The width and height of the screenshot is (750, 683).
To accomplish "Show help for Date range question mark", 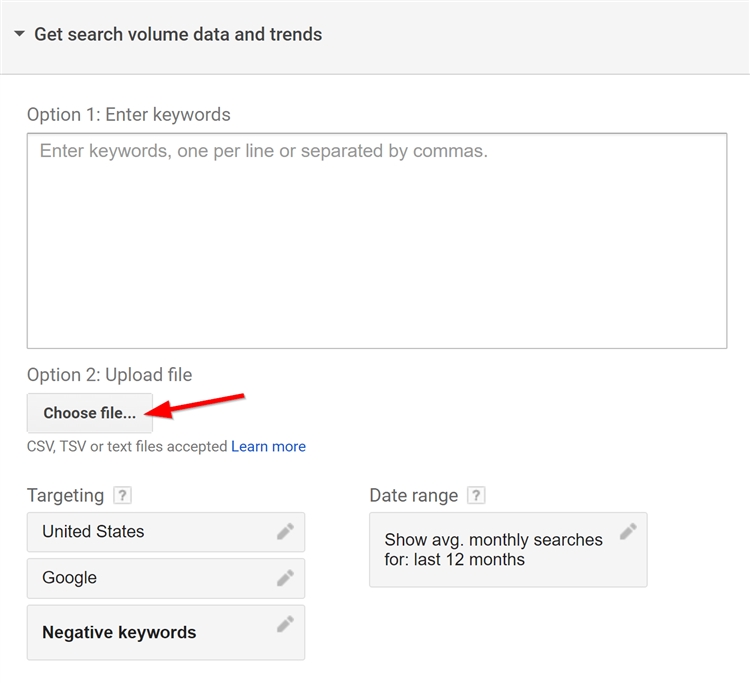I will [476, 496].
